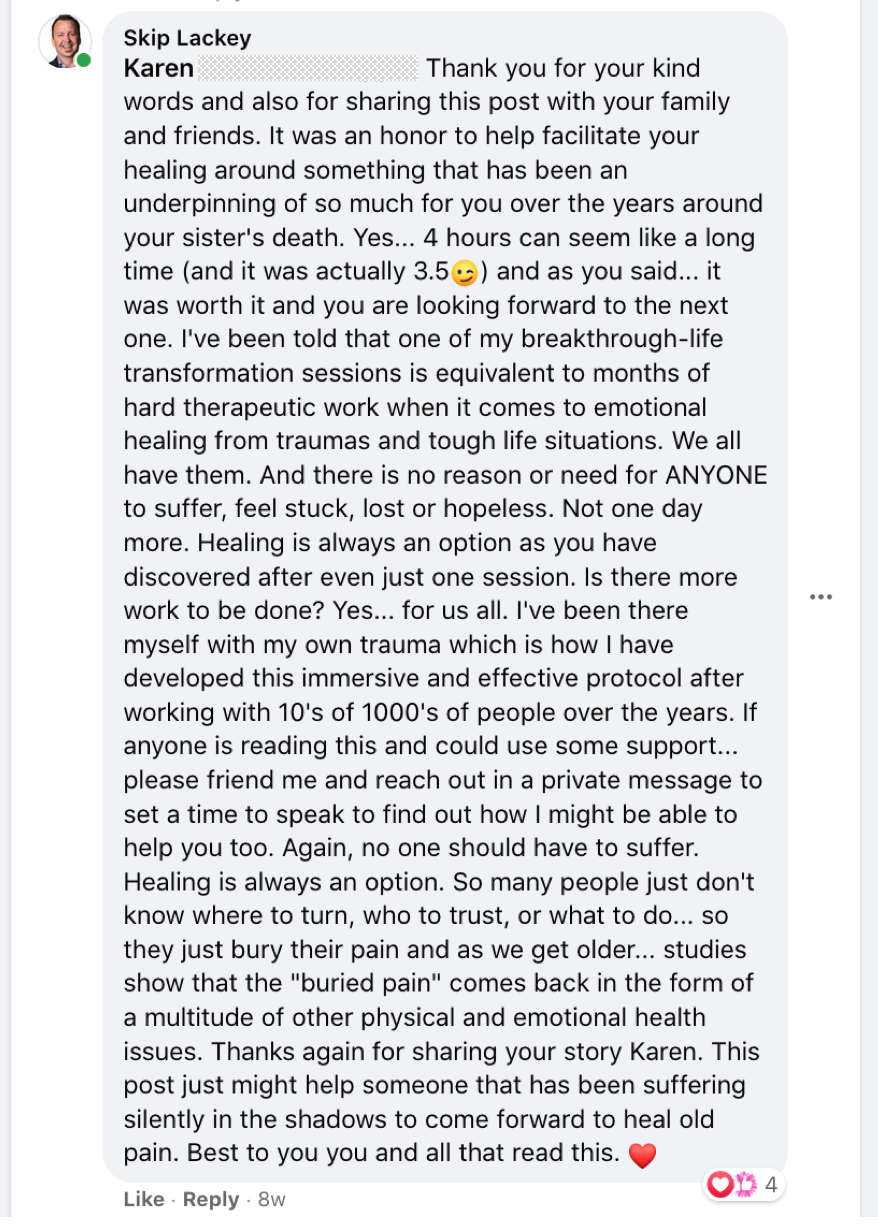Open the three-dot comment options menu
The height and width of the screenshot is (1224, 878).
tap(821, 597)
